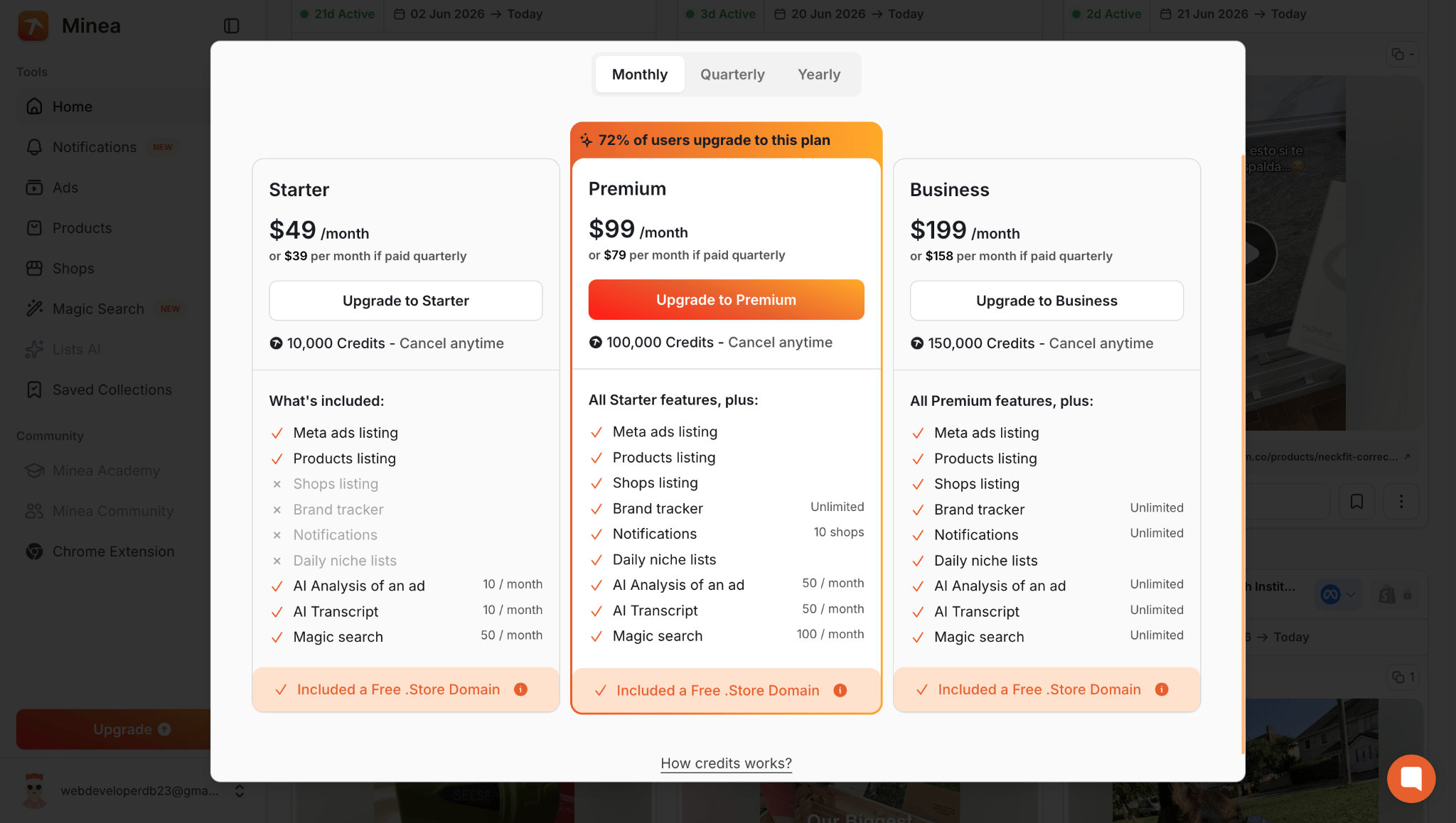Click the bookmark icon on ad card
Viewport: 1456px width, 823px height.
pyautogui.click(x=1356, y=502)
